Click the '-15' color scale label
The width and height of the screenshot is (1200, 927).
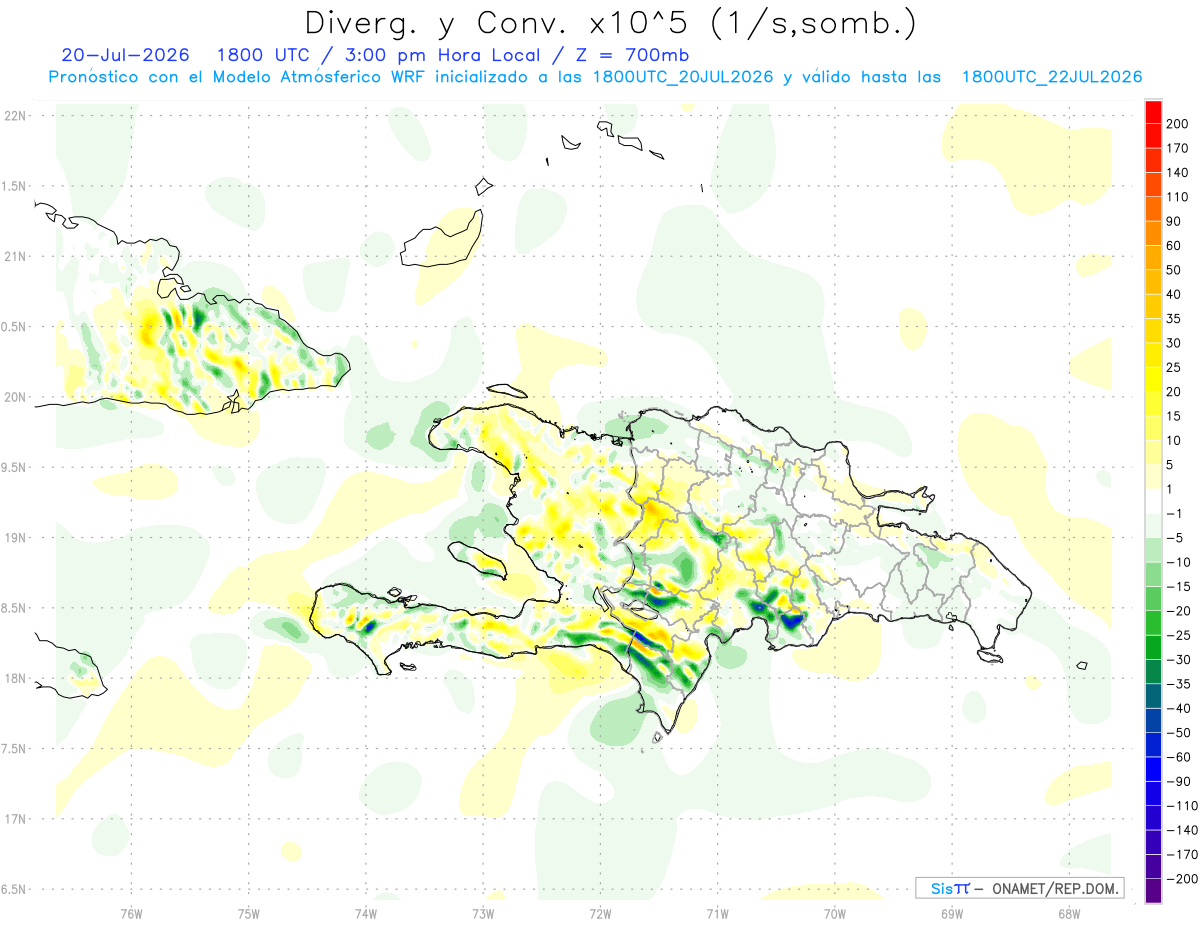pyautogui.click(x=1180, y=587)
